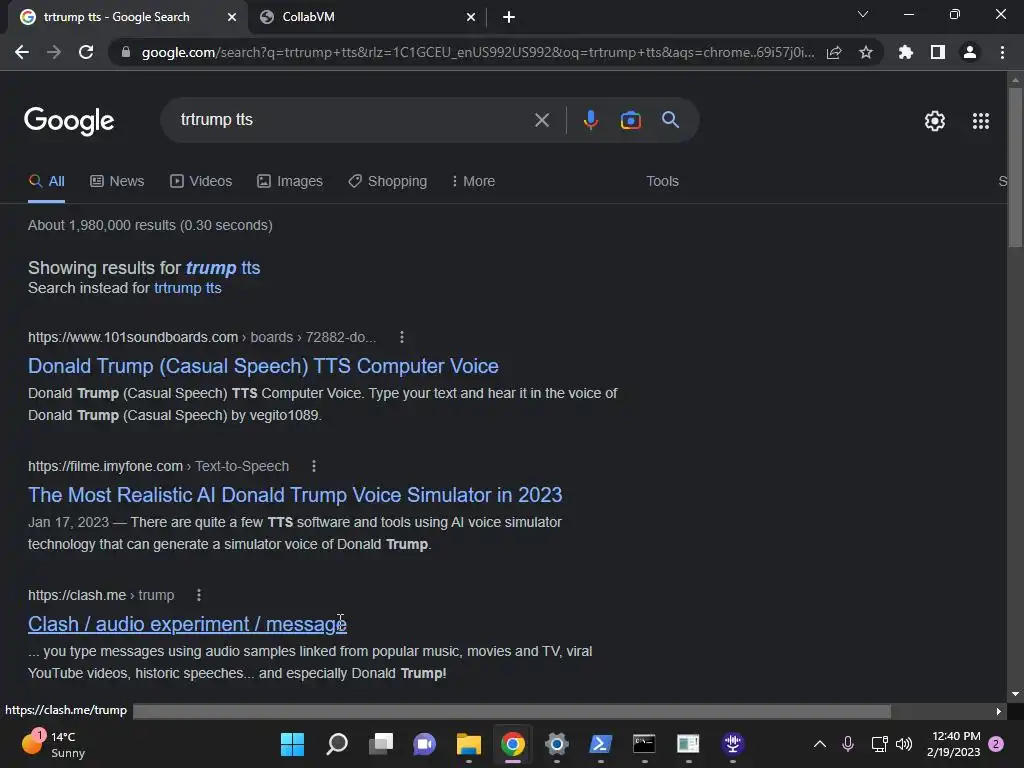The width and height of the screenshot is (1024, 768).
Task: Go to the Google homepage via logo
Action: pos(69,121)
